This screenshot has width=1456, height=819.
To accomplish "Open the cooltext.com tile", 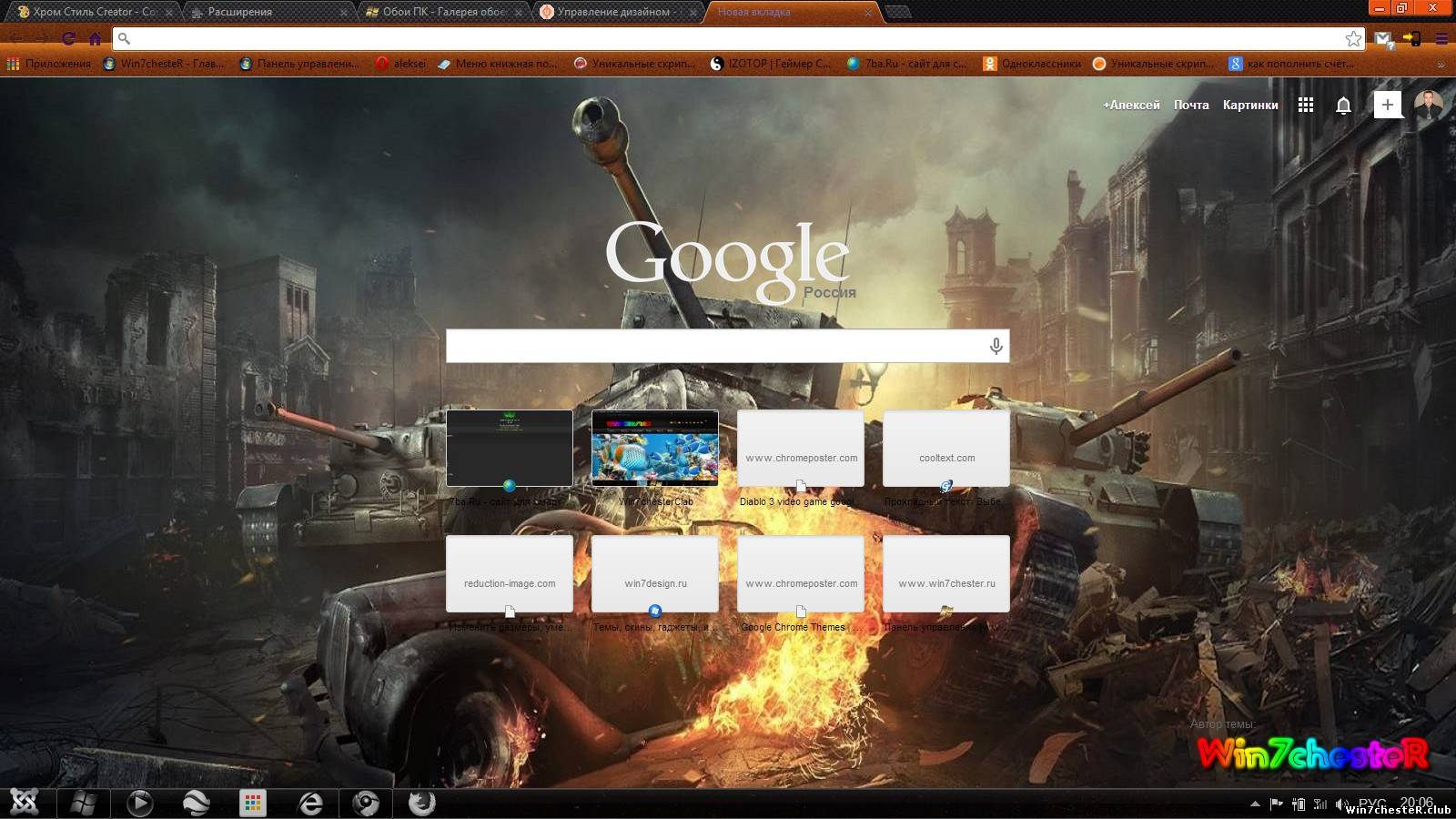I will 946,448.
